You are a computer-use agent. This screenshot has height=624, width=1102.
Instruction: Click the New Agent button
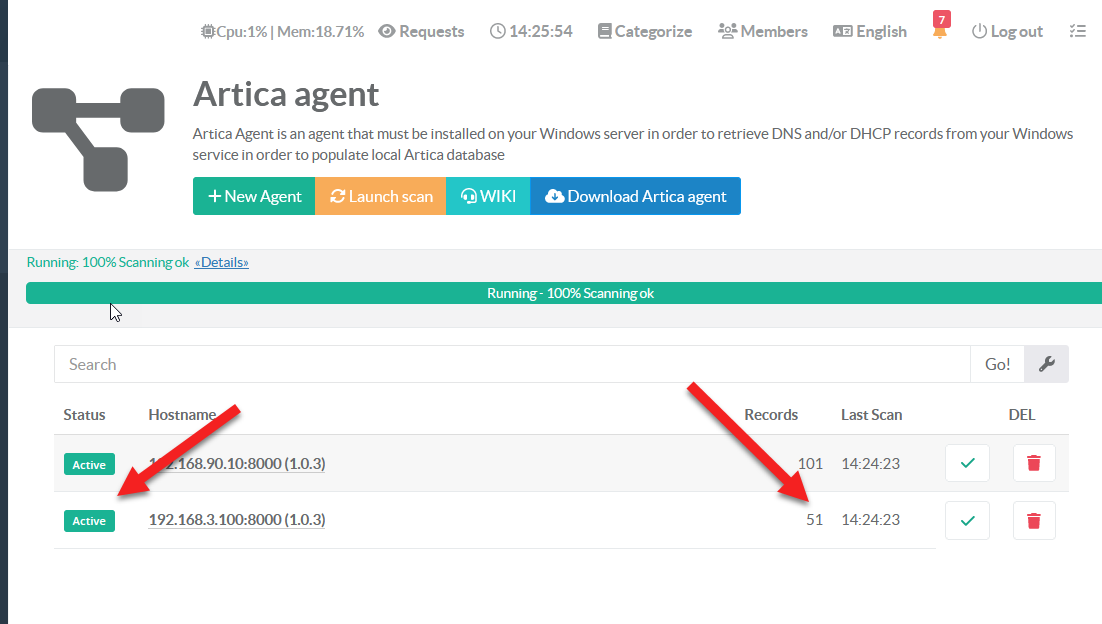[254, 196]
